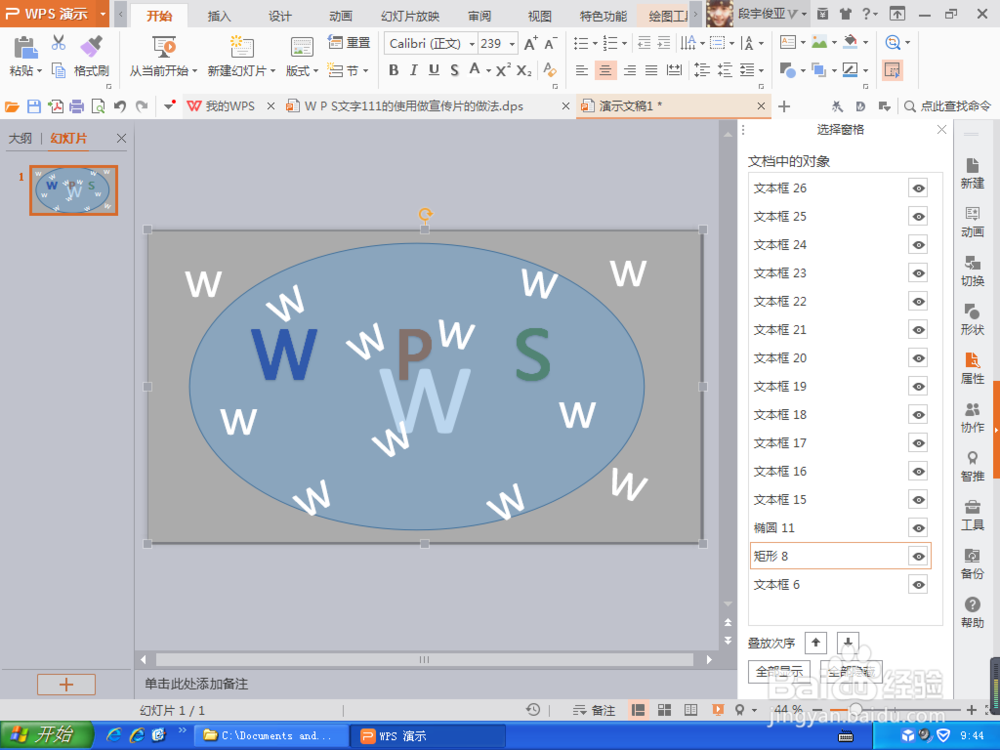Increase font size with A+

pyautogui.click(x=531, y=43)
